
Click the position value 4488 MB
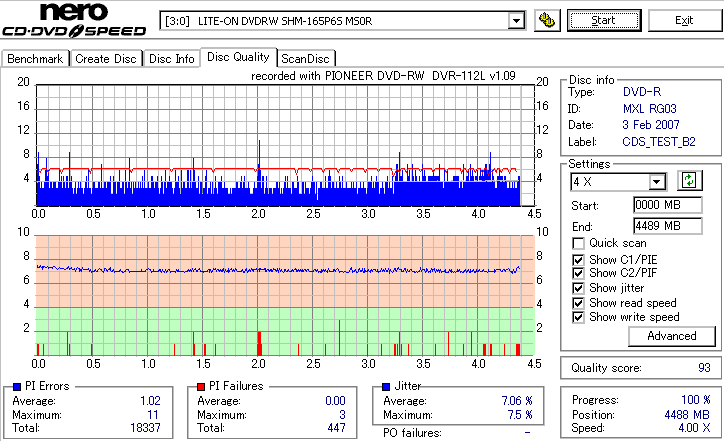pos(687,415)
